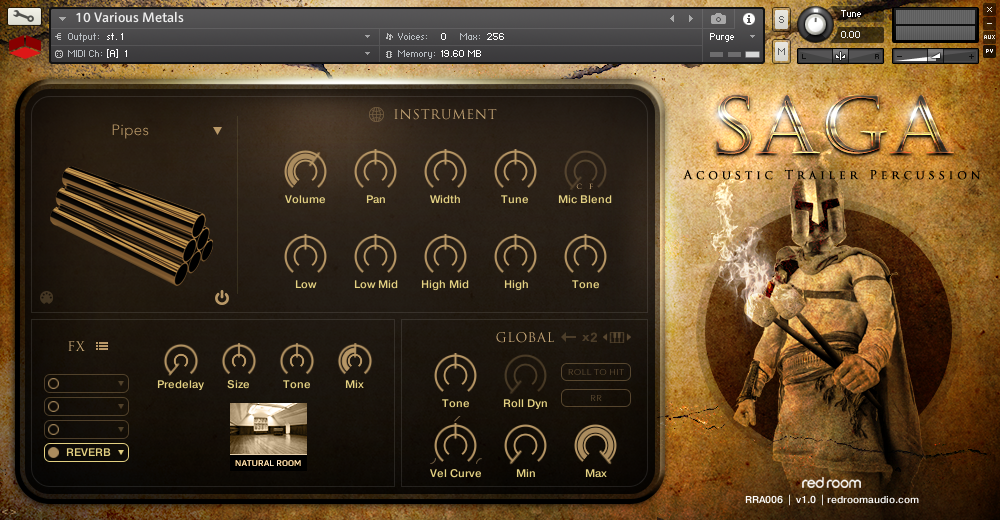Click the reverb Predelay knob

tap(180, 360)
